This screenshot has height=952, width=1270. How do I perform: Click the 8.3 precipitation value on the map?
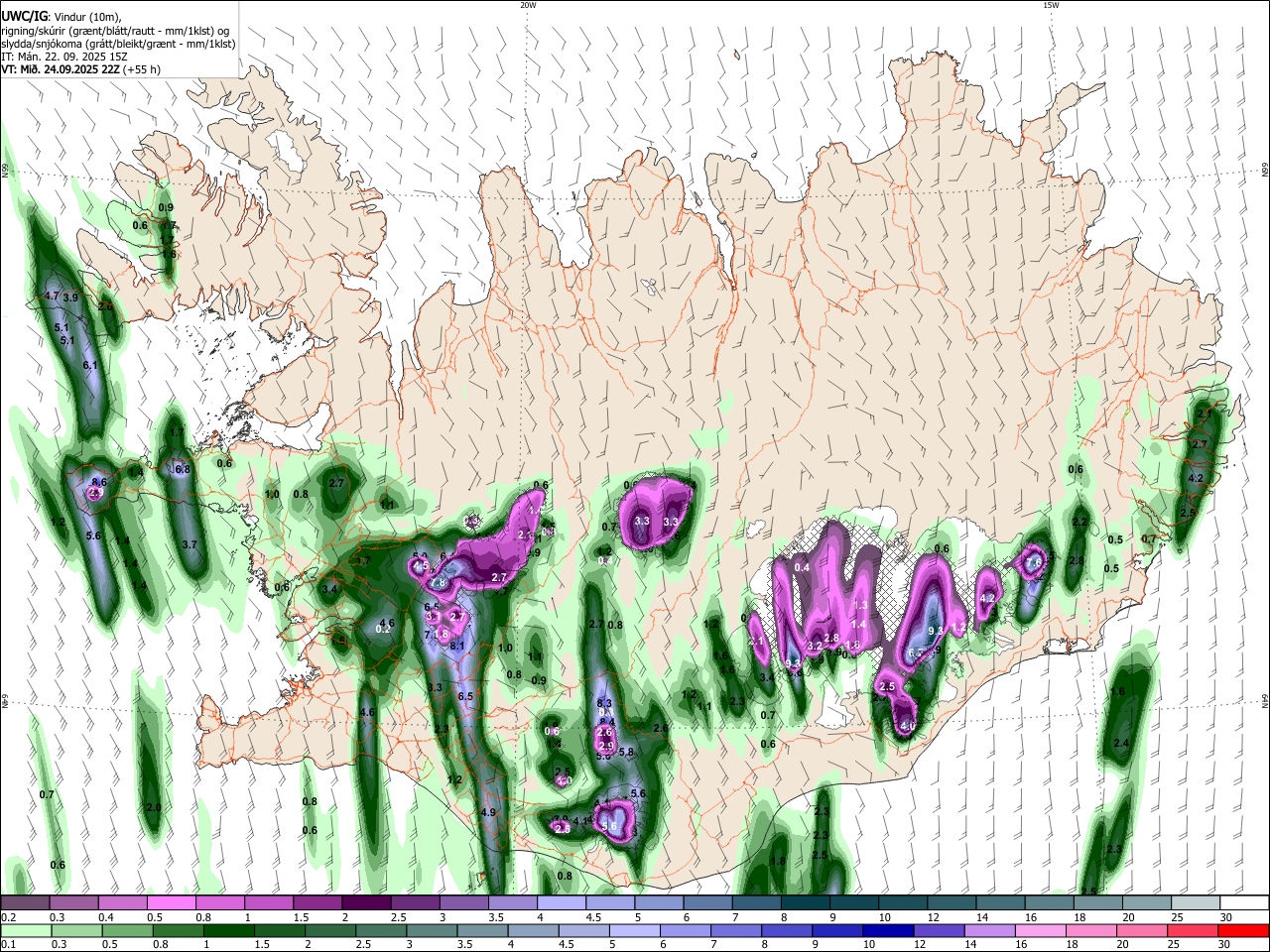[604, 703]
